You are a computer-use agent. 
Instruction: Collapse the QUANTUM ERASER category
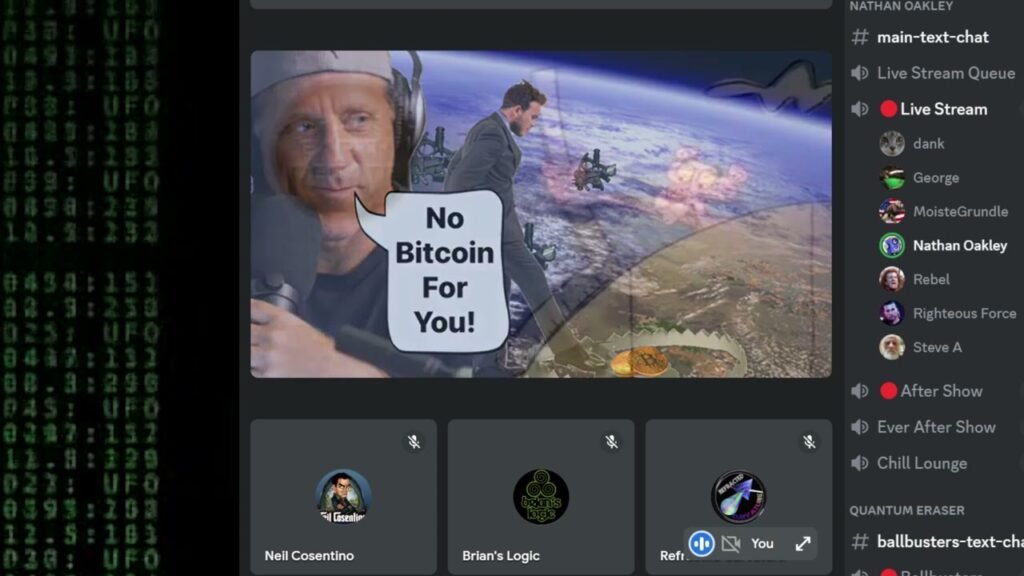[906, 511]
